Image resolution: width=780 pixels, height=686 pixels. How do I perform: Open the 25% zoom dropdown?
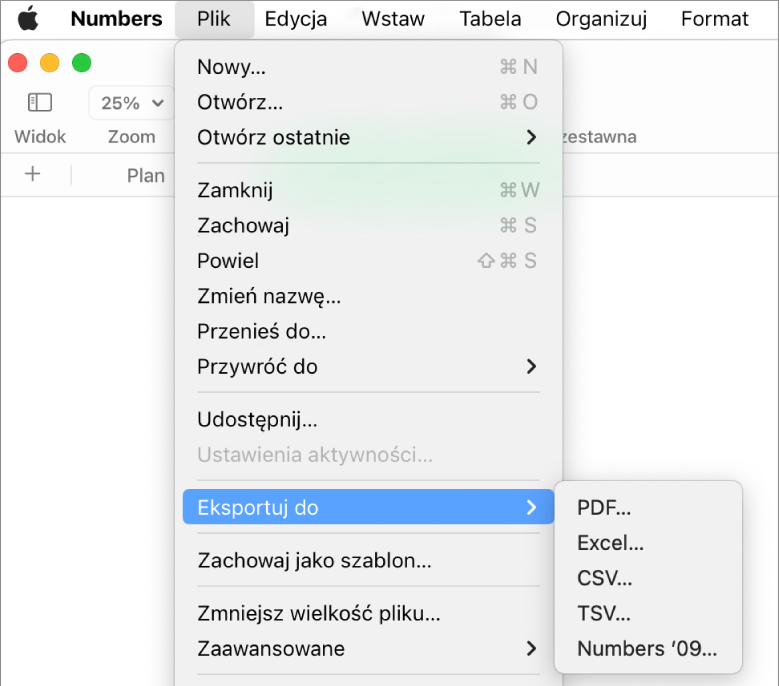[132, 103]
